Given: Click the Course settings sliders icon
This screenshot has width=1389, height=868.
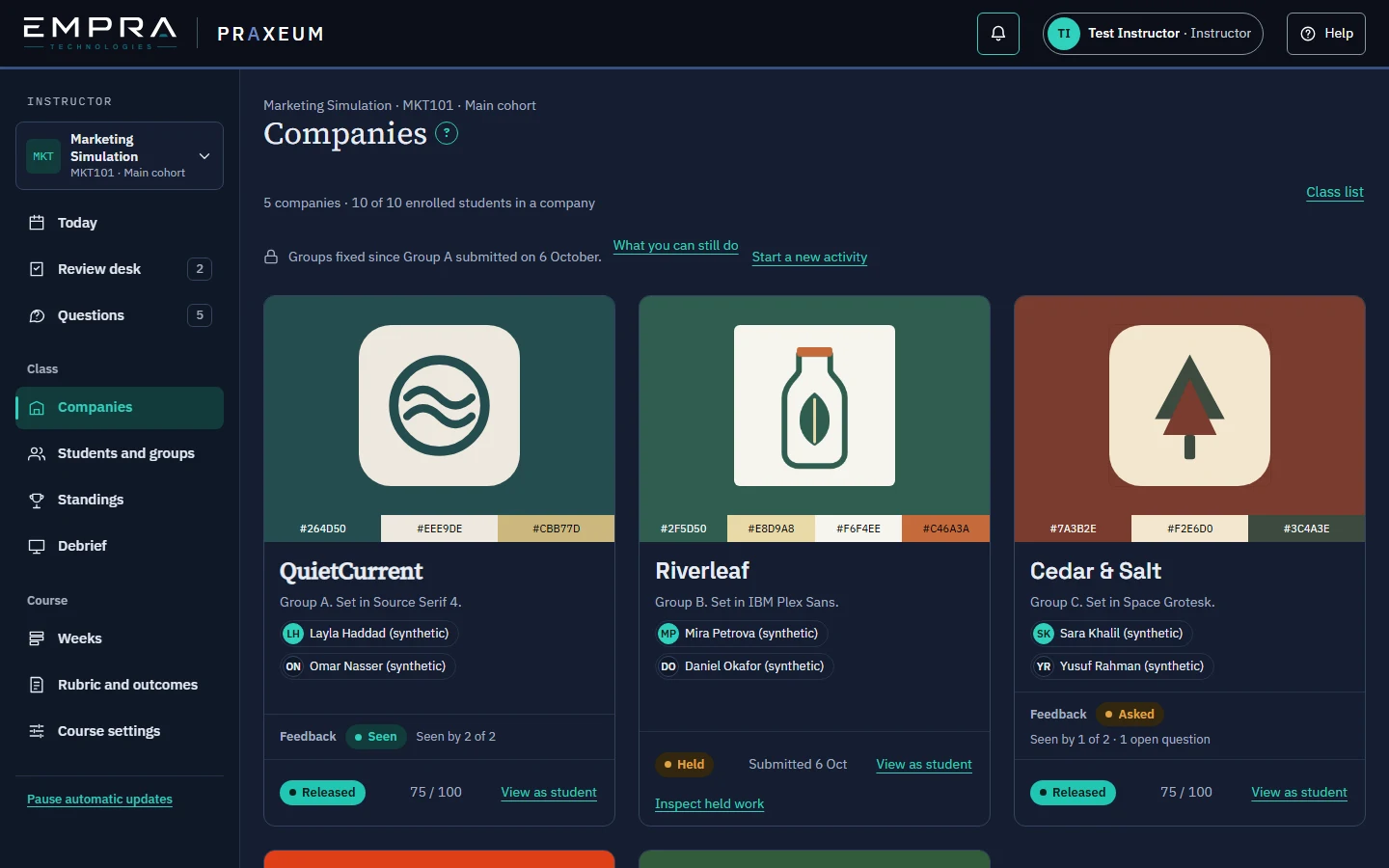Looking at the screenshot, I should 37,731.
